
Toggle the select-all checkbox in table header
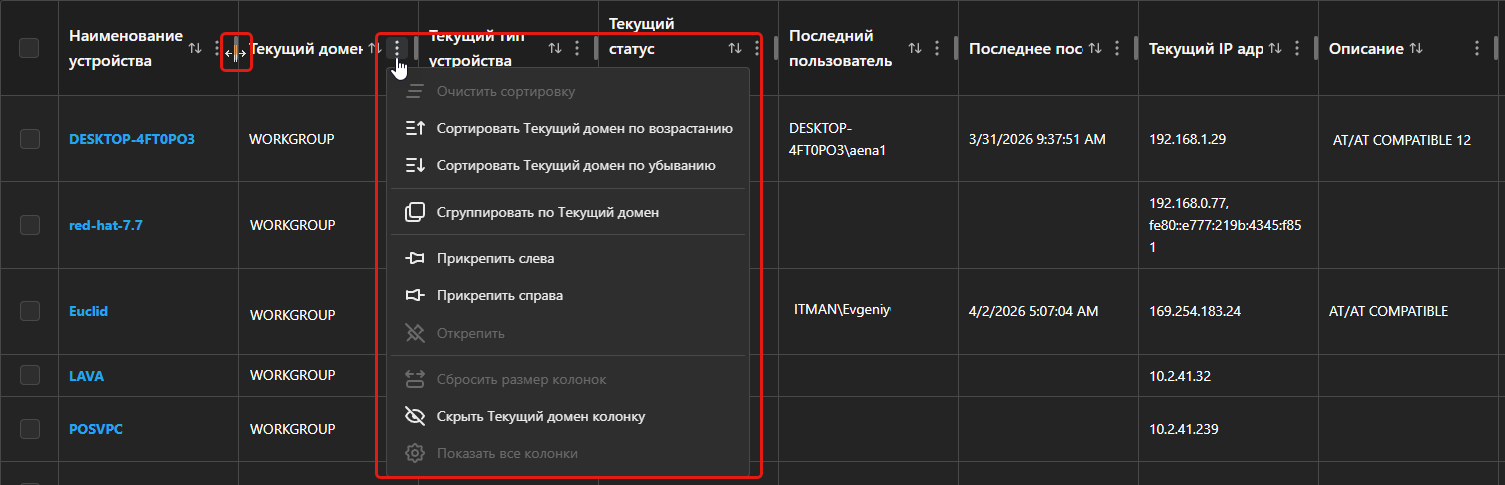click(x=29, y=48)
